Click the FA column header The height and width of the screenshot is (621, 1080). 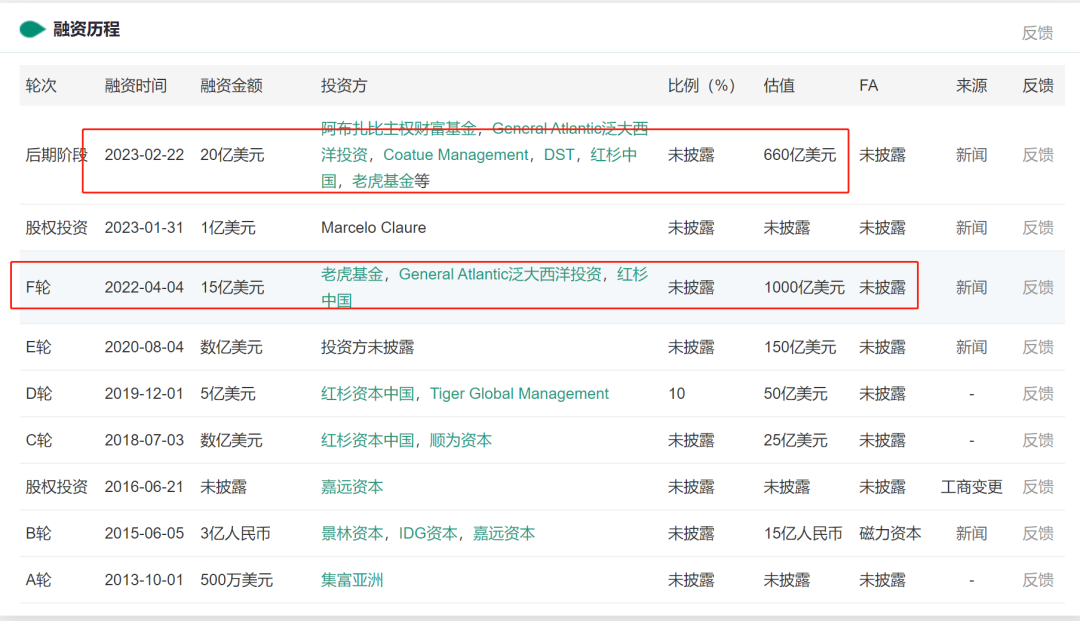(869, 85)
